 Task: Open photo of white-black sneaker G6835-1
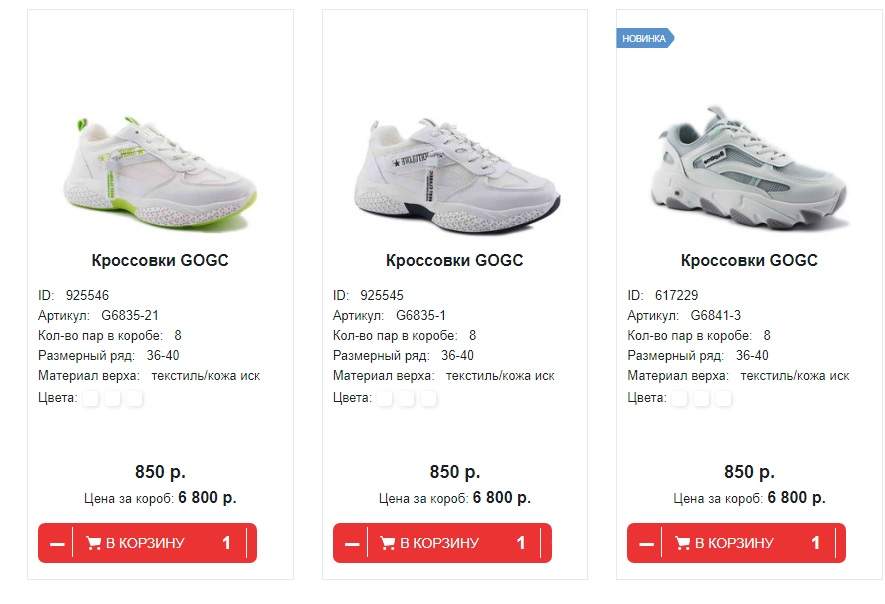click(455, 175)
